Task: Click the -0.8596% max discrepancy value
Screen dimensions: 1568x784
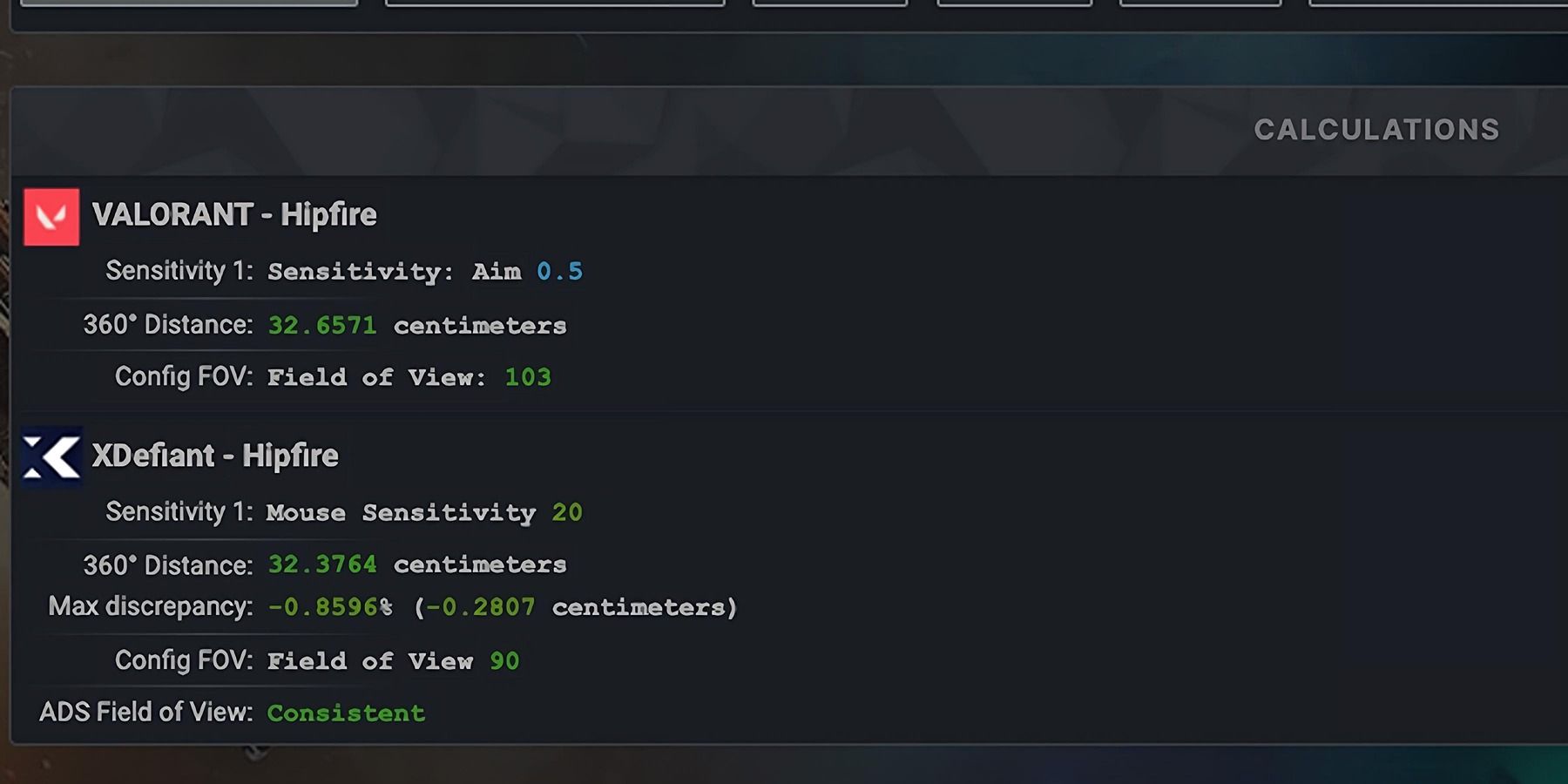Action: coord(329,607)
